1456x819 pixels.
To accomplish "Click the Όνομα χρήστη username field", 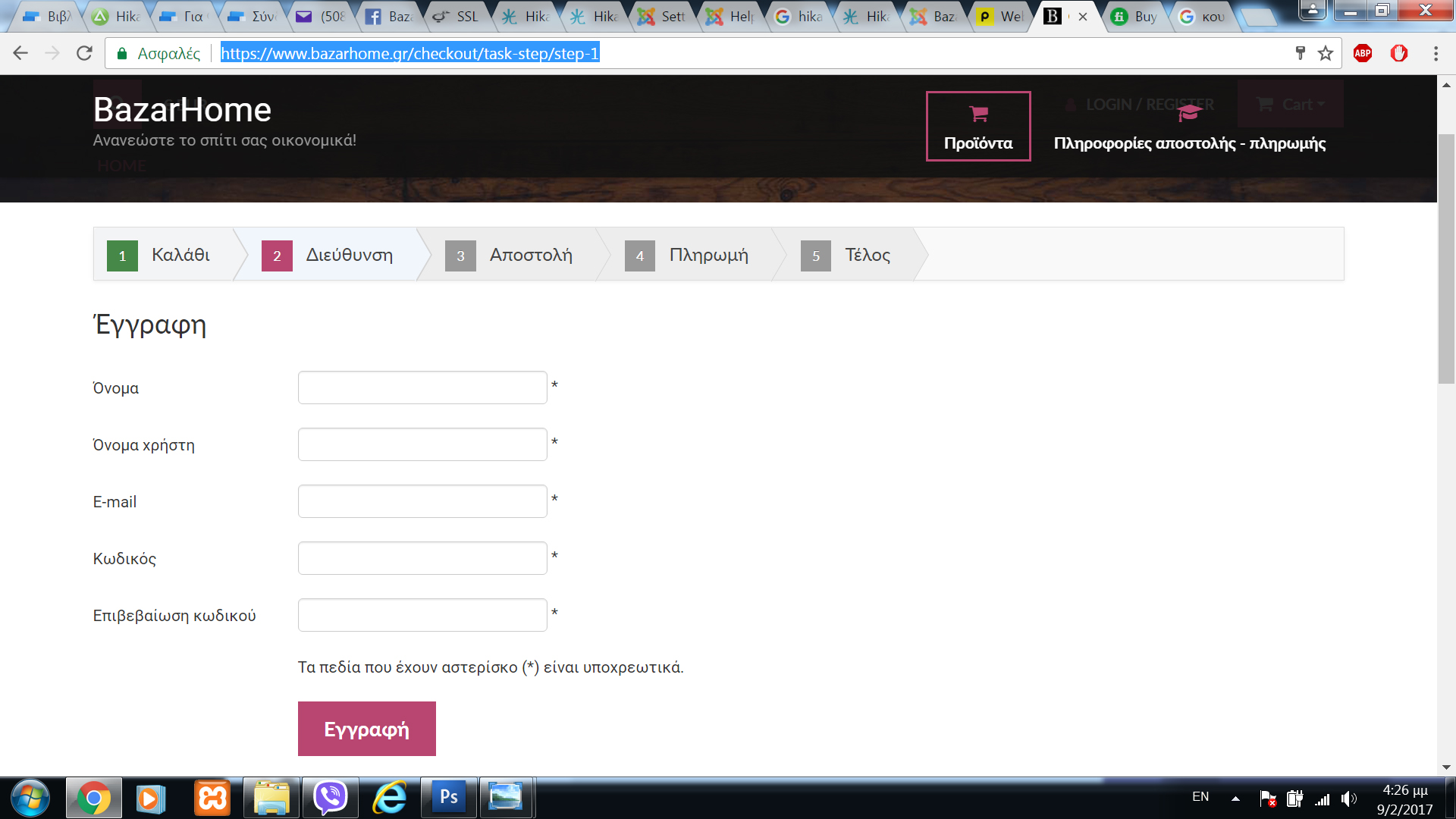I will 422,444.
